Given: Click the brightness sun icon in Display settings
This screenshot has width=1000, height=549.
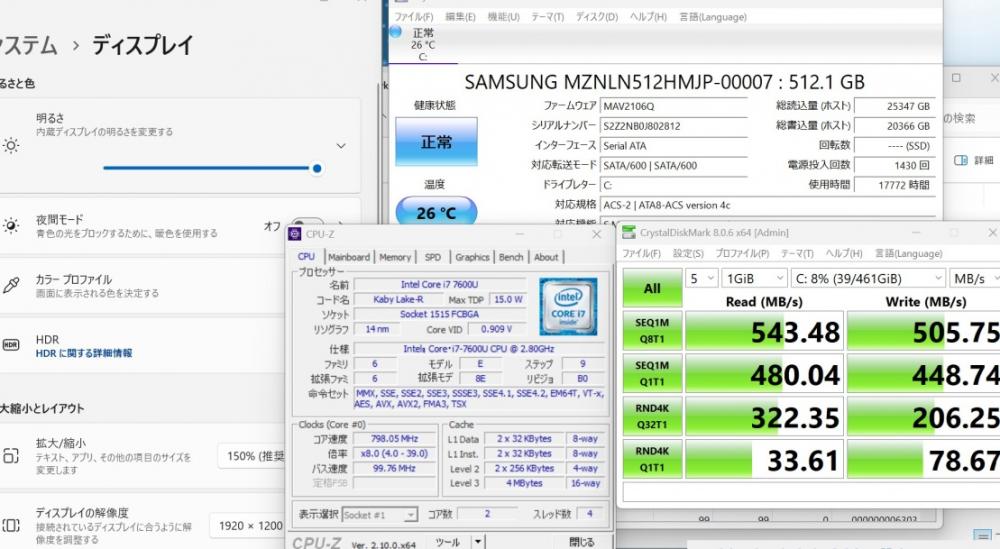Looking at the screenshot, I should (x=11, y=146).
